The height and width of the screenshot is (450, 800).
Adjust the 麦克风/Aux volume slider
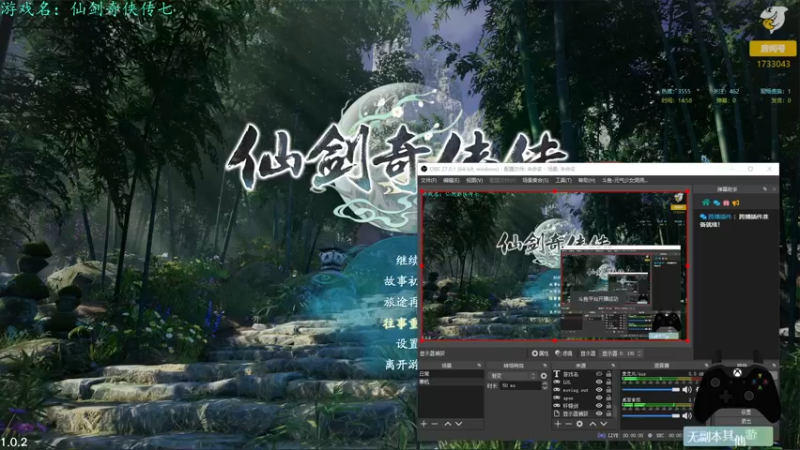(x=651, y=390)
